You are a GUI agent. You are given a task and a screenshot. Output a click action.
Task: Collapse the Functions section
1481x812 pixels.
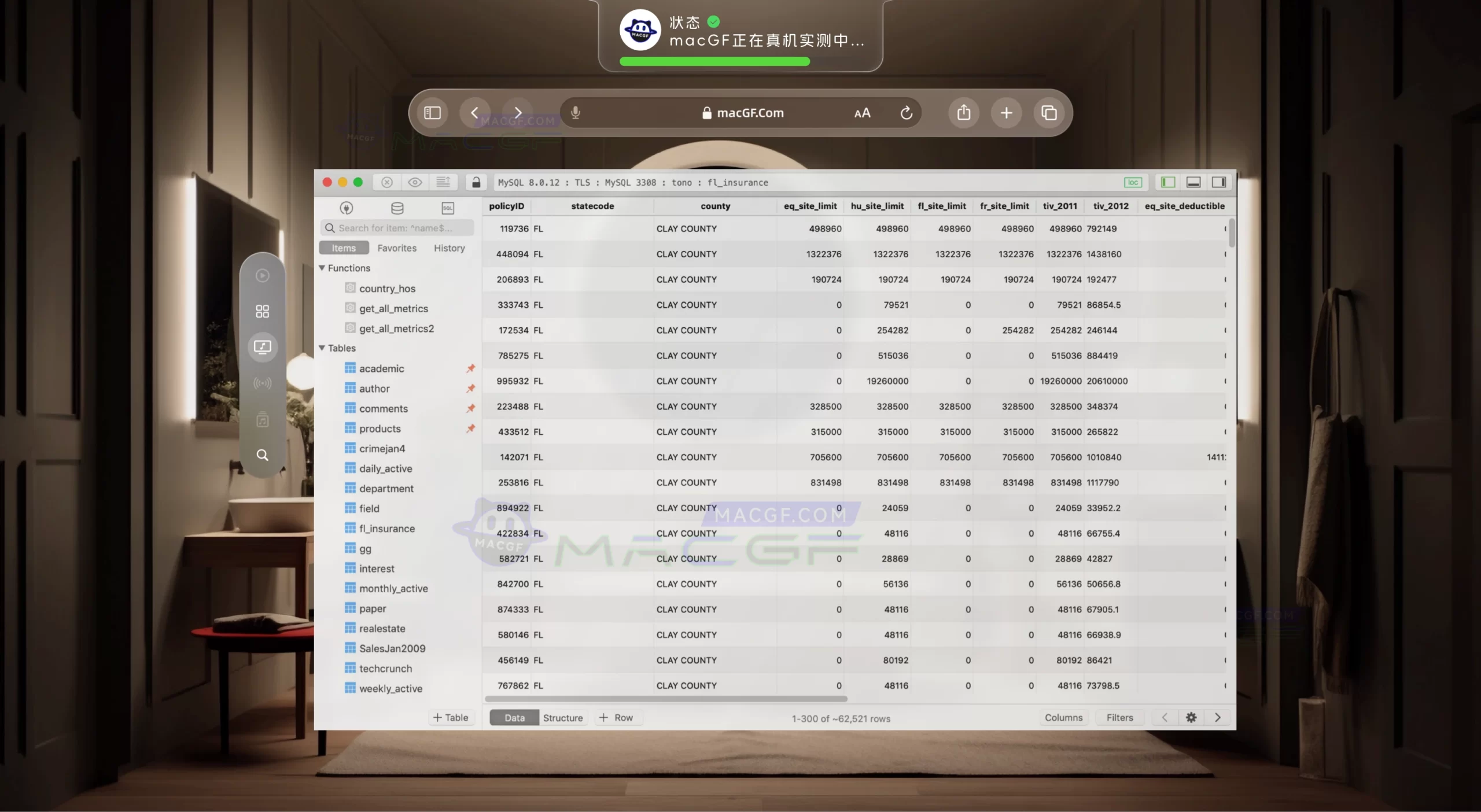322,268
